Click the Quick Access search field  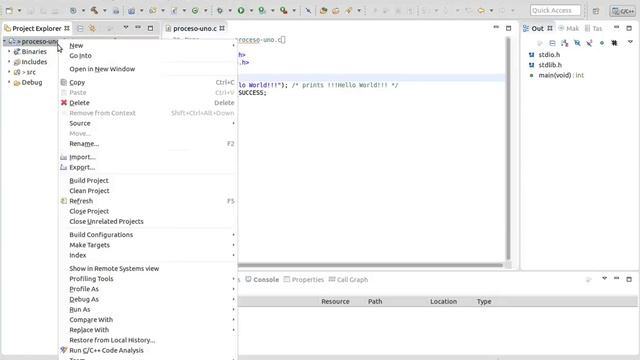click(x=555, y=10)
